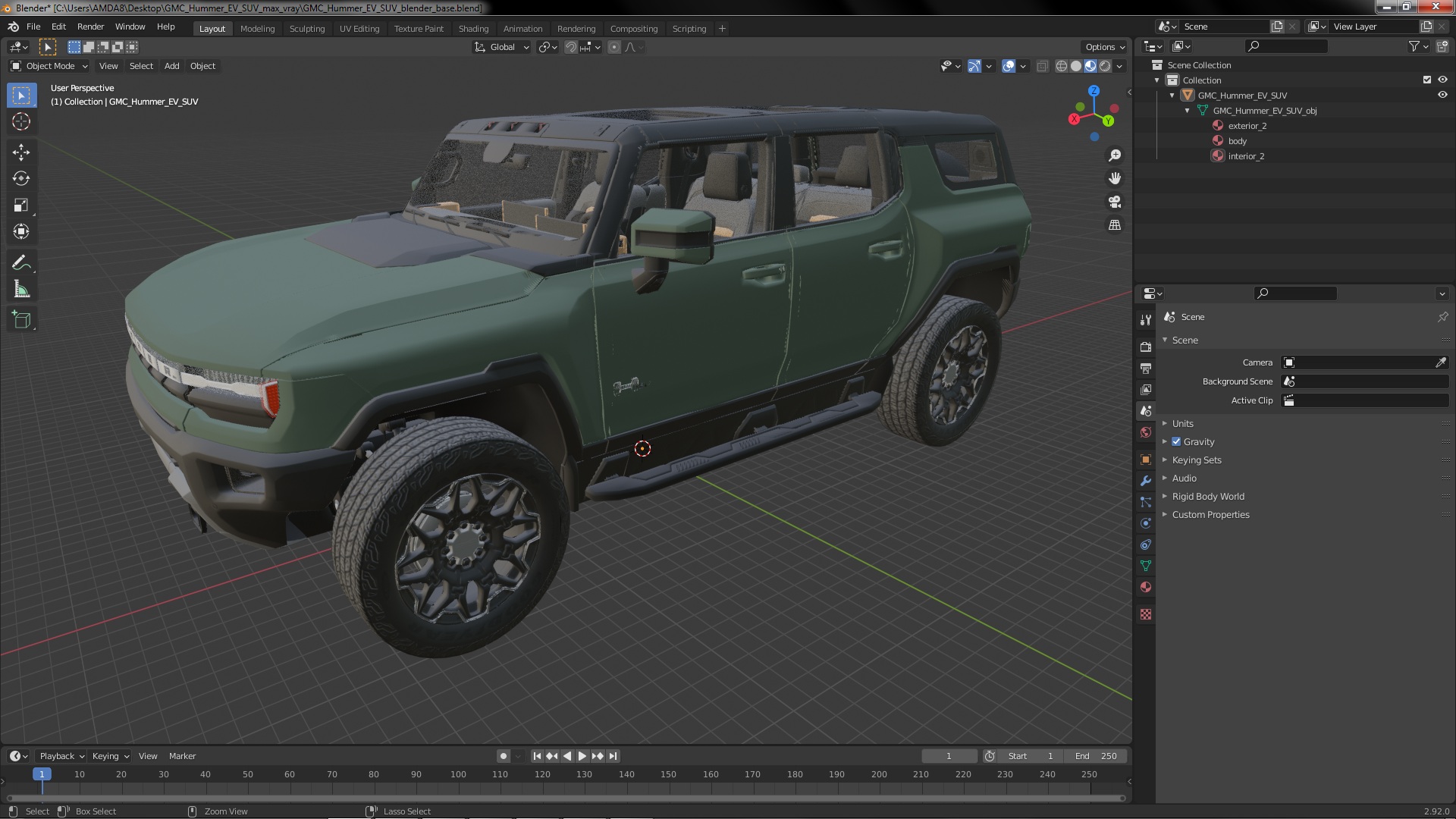Open the Options dropdown
This screenshot has height=819, width=1456.
tap(1105, 47)
